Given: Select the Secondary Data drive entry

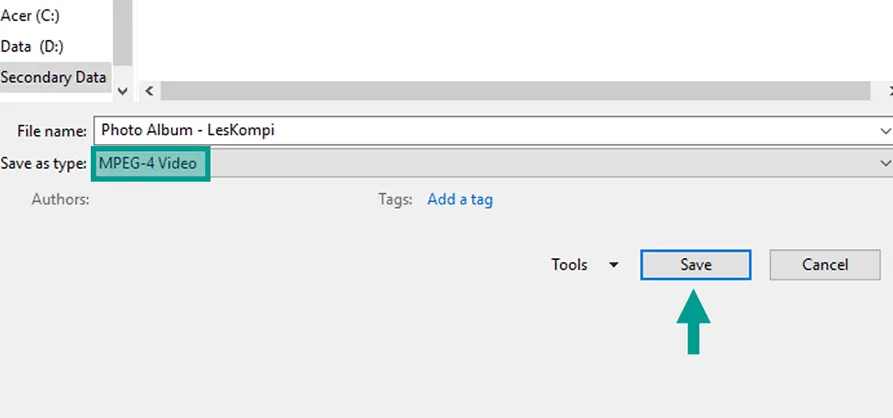Looking at the screenshot, I should 54,77.
